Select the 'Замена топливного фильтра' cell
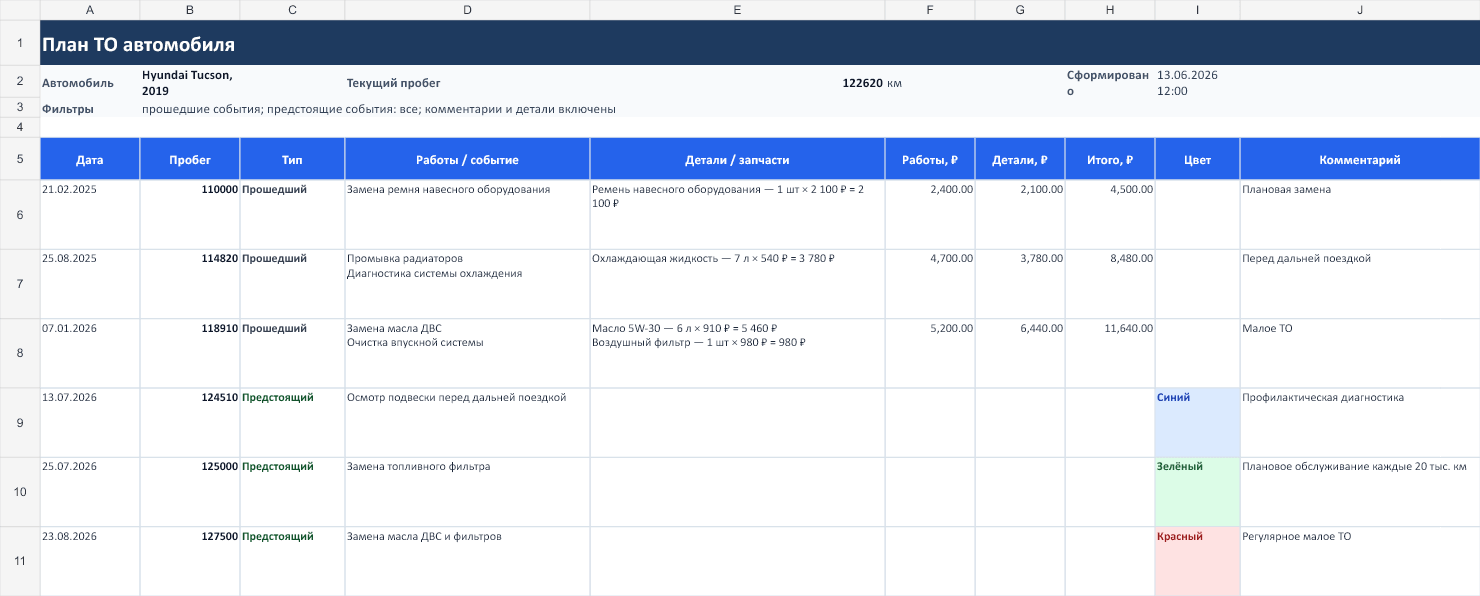 pyautogui.click(x=467, y=492)
